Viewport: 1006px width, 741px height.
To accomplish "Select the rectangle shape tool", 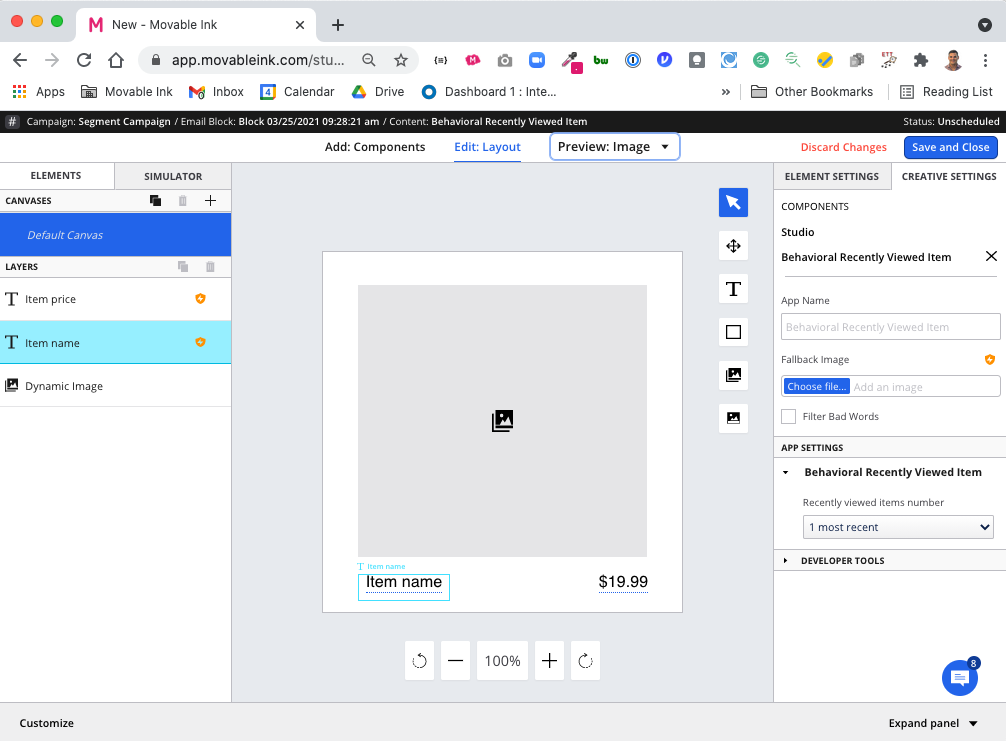I will [733, 332].
